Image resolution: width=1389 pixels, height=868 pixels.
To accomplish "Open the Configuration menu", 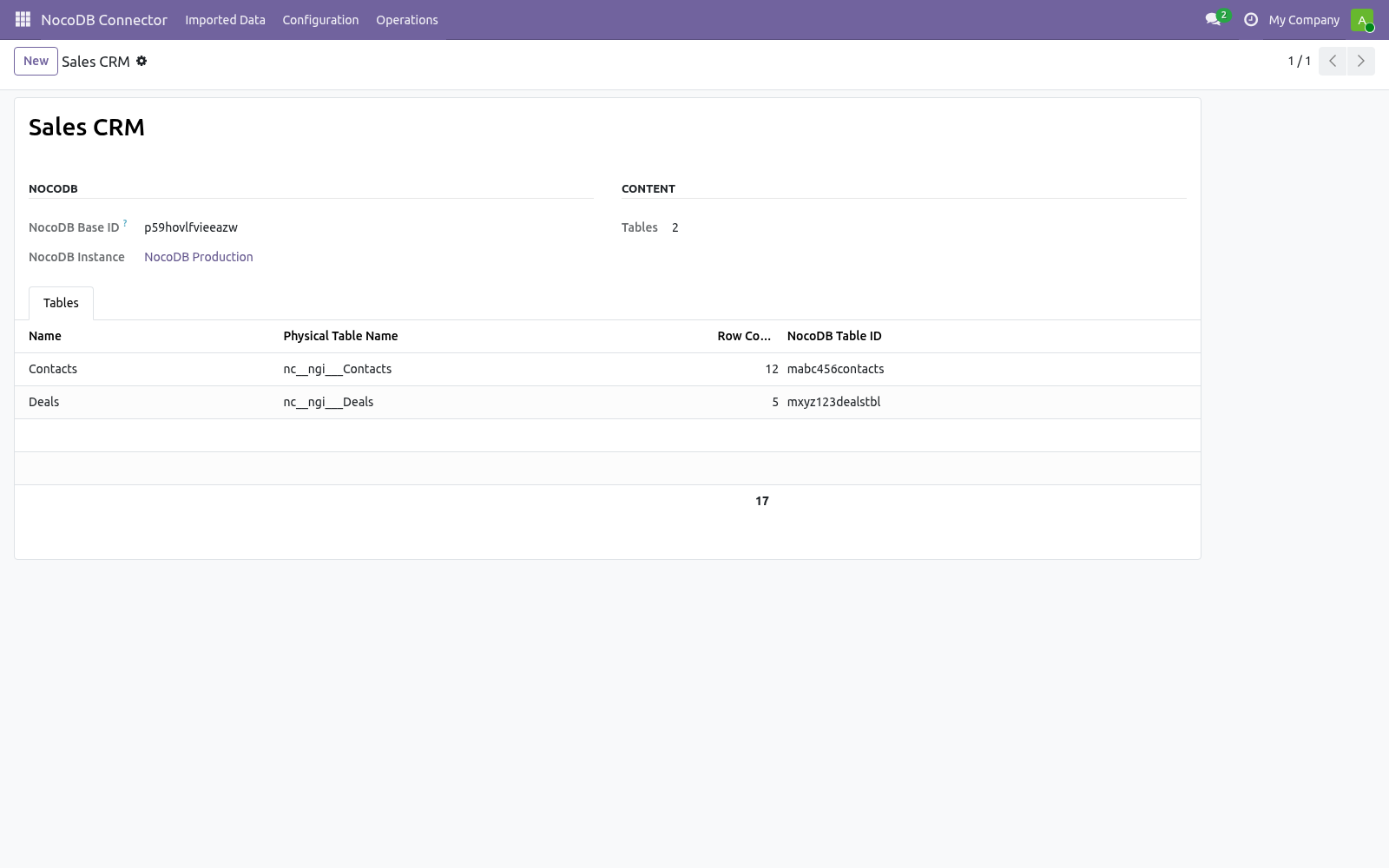I will (320, 19).
